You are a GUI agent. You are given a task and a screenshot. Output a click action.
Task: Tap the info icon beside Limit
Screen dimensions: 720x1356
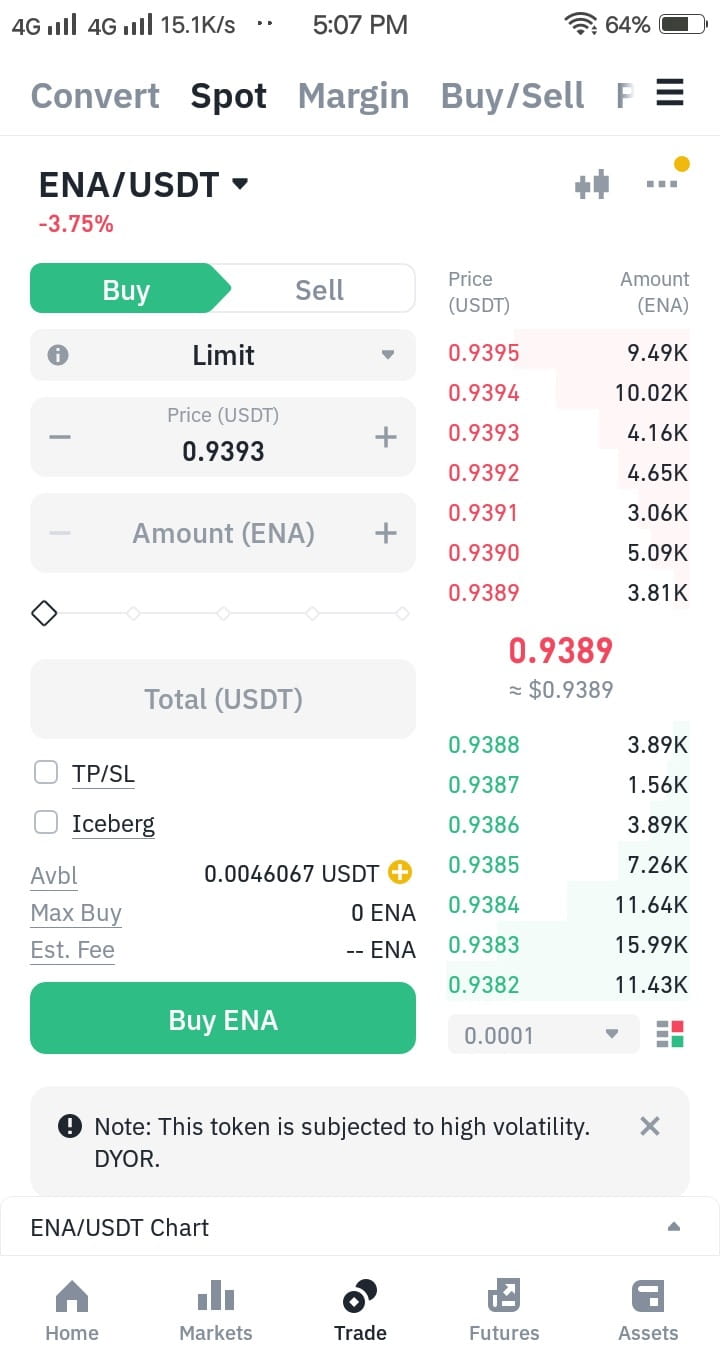click(x=58, y=355)
